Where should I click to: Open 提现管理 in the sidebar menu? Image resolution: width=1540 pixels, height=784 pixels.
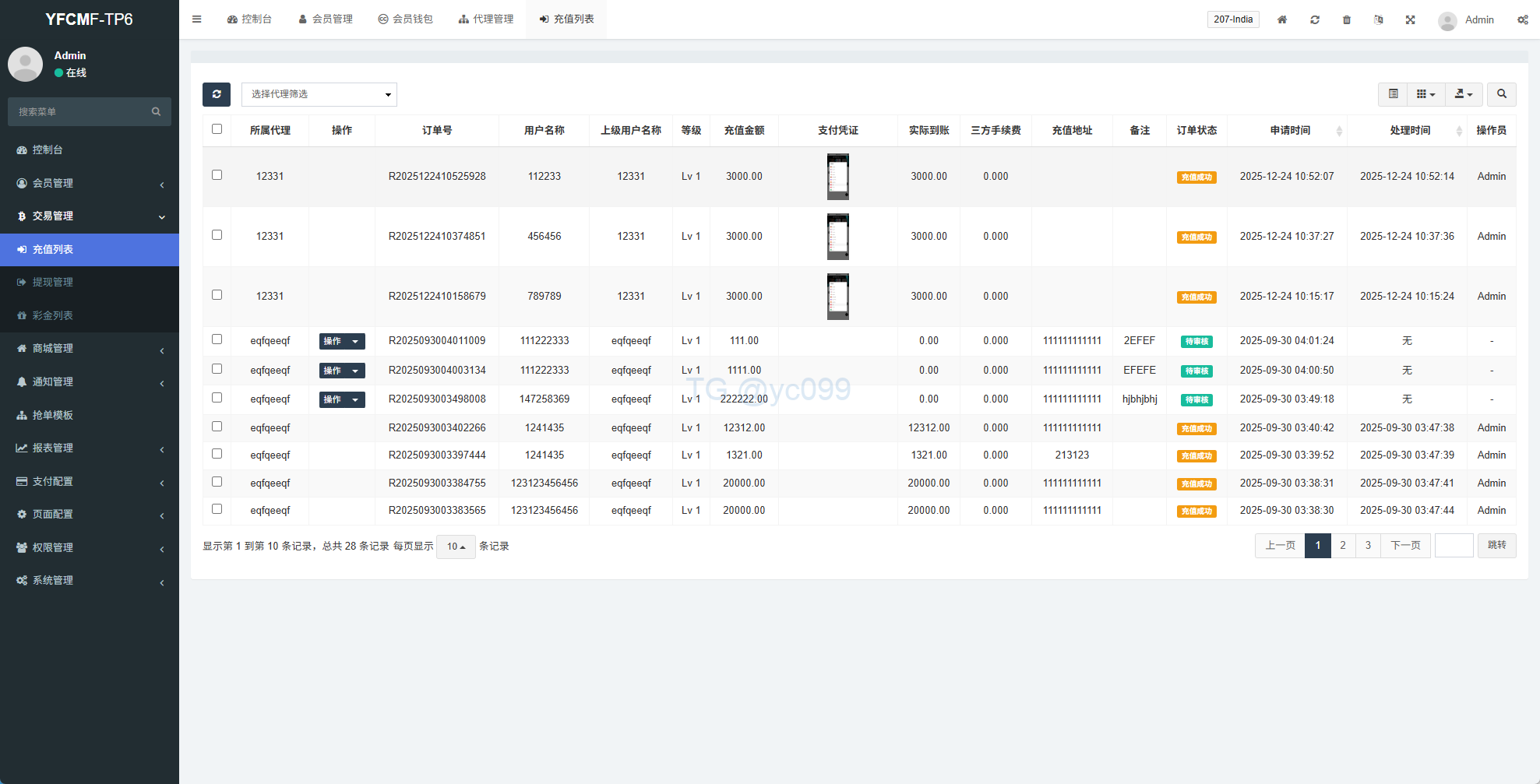click(53, 282)
